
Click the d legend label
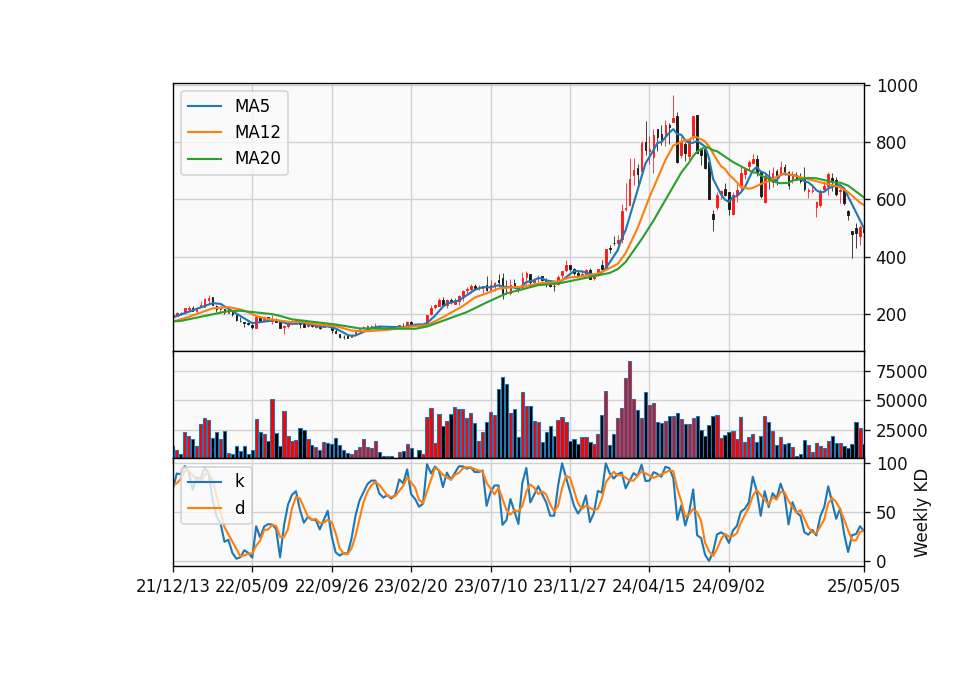(x=239, y=508)
